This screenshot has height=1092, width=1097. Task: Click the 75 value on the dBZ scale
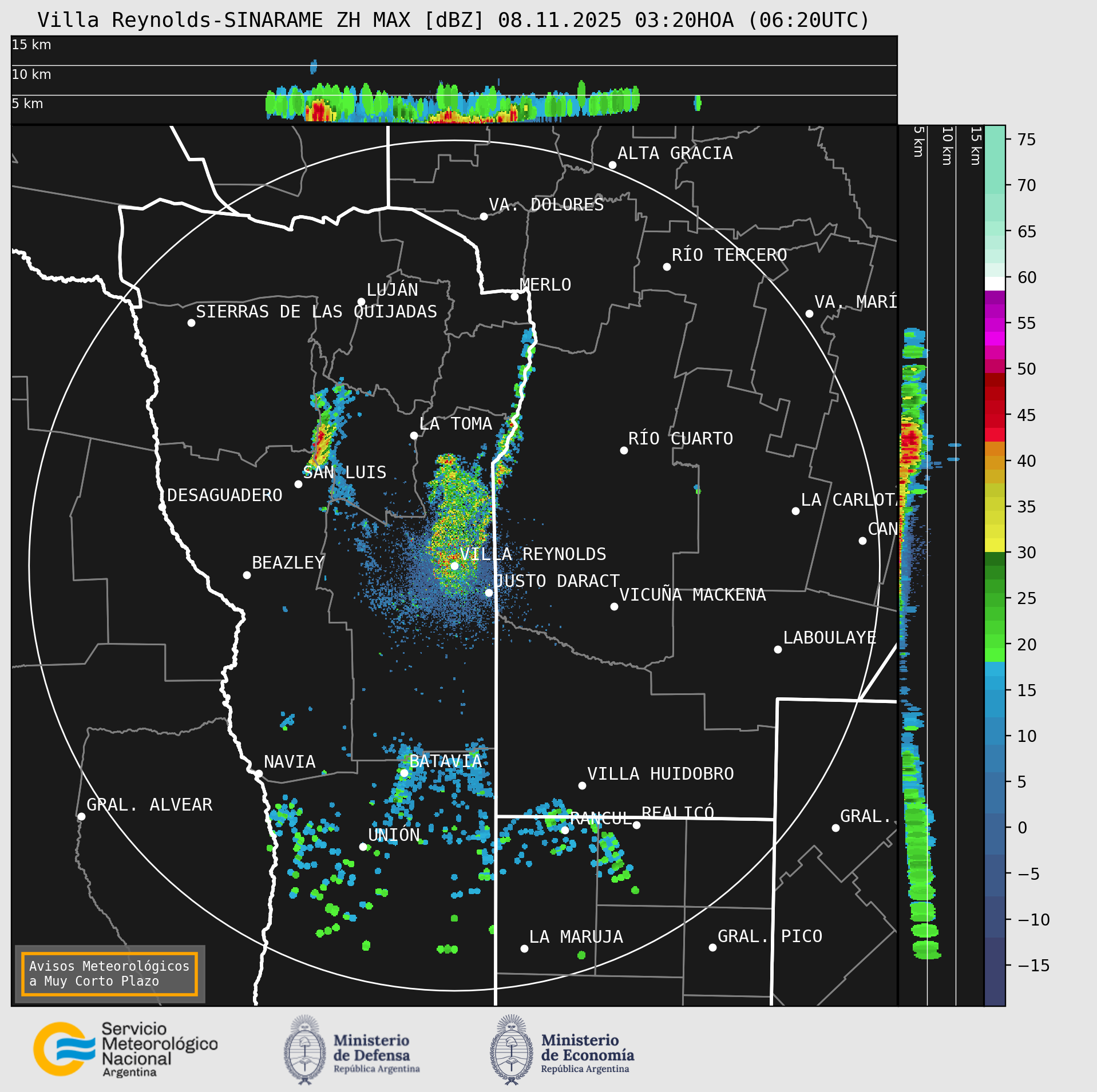click(1027, 140)
